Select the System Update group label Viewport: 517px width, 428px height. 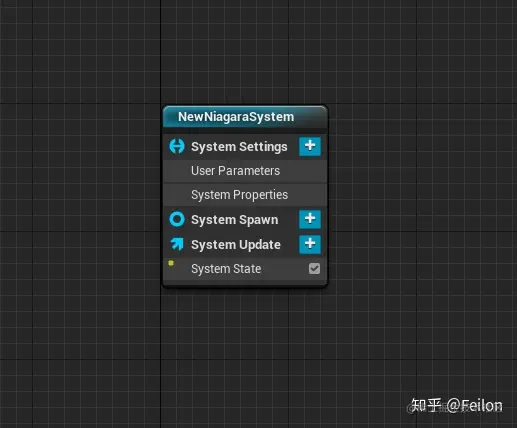(x=236, y=245)
